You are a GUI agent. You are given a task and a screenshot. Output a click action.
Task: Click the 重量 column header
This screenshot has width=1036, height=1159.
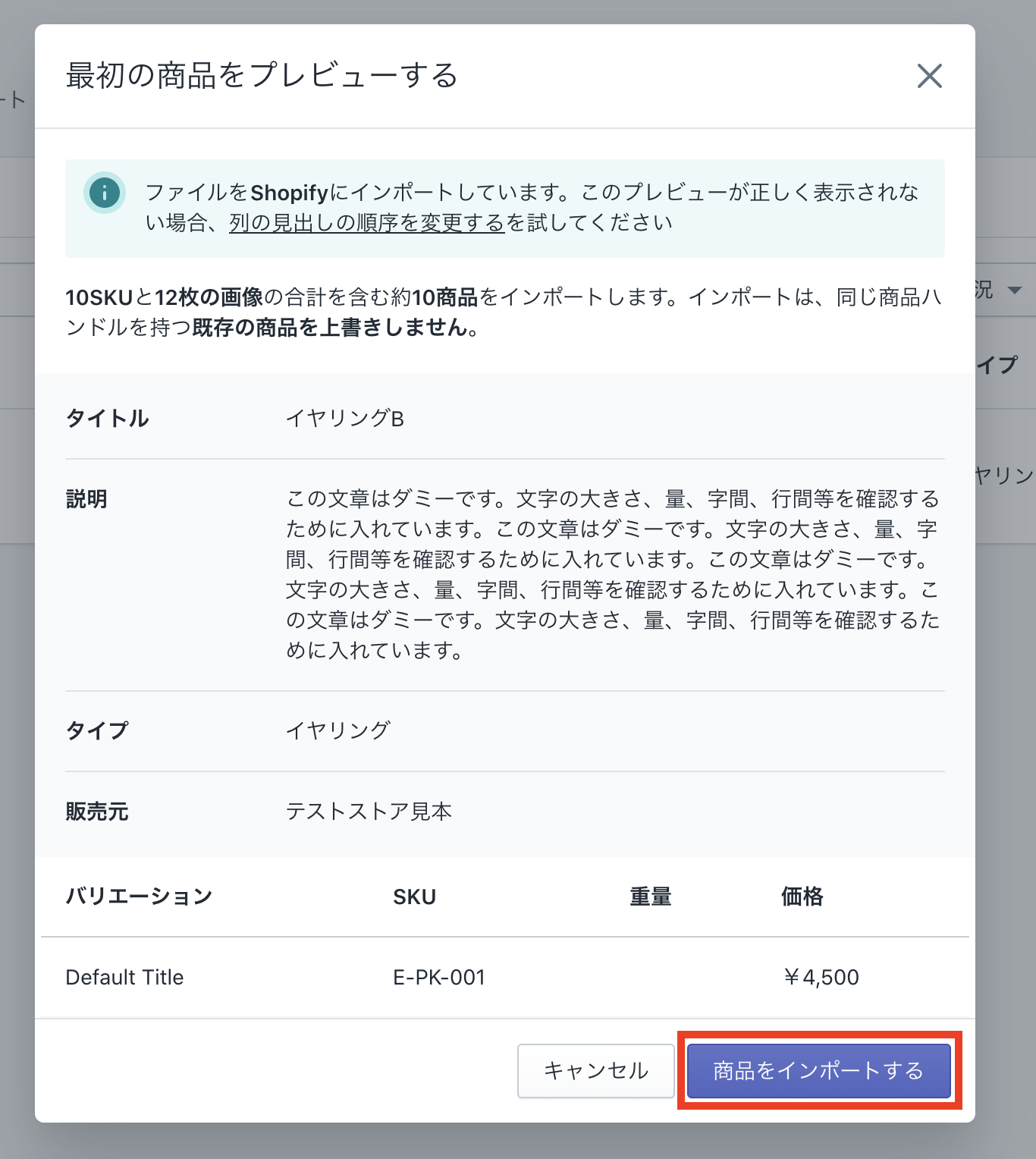(x=650, y=897)
